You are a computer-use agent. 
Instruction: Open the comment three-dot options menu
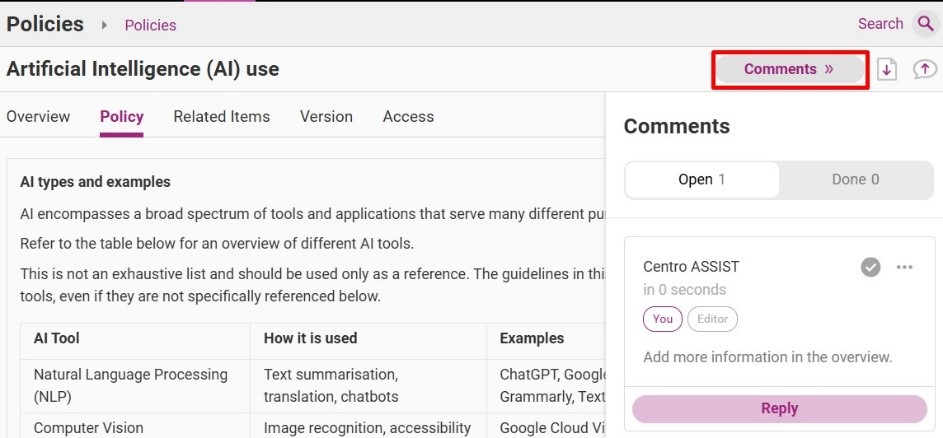pyautogui.click(x=905, y=267)
